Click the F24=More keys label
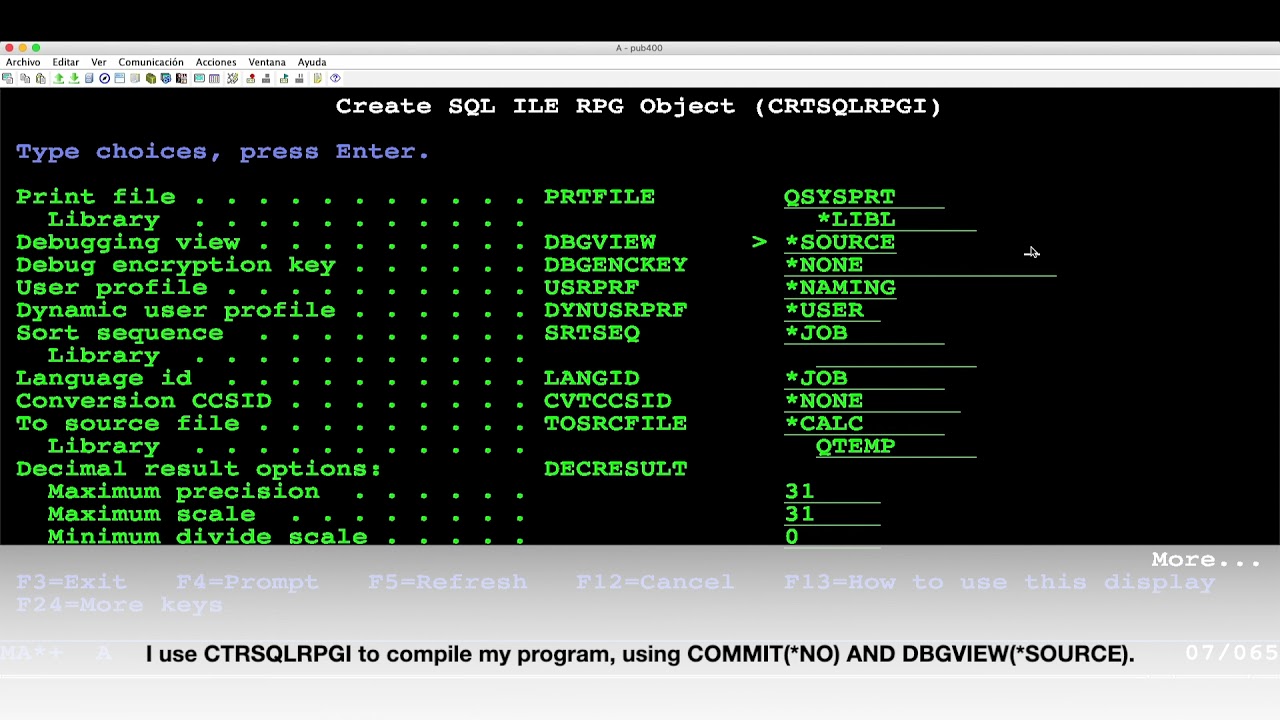The width and height of the screenshot is (1280, 720). [120, 605]
